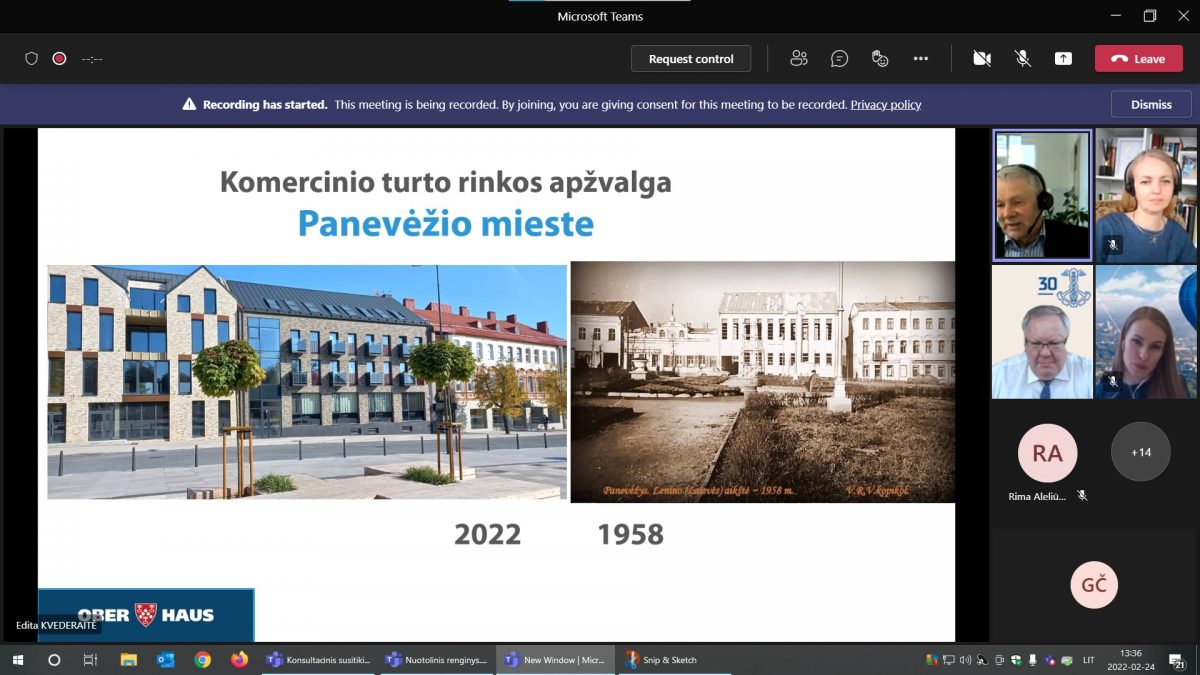Click the muted mic icon on the bookshelf woman's tile
1200x675 pixels.
(x=1113, y=245)
